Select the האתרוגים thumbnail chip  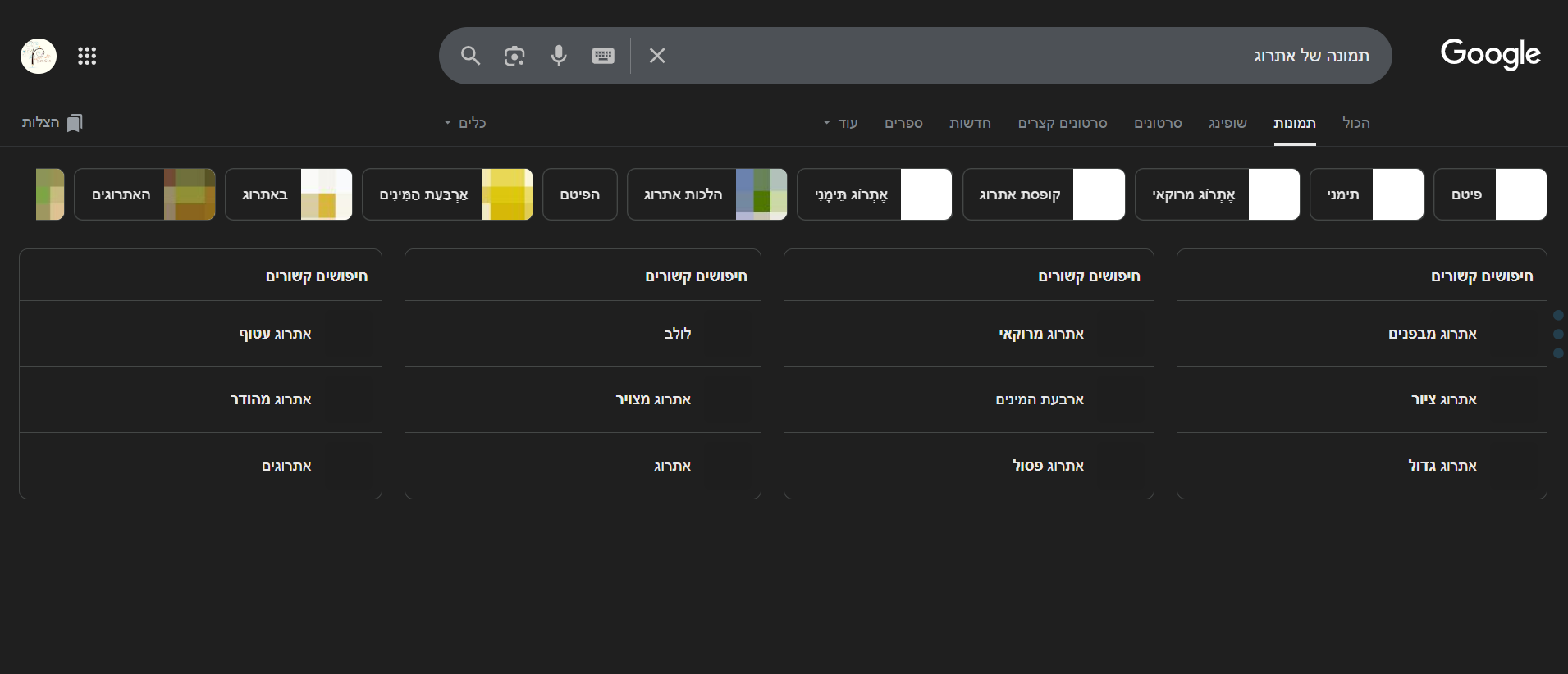(144, 194)
